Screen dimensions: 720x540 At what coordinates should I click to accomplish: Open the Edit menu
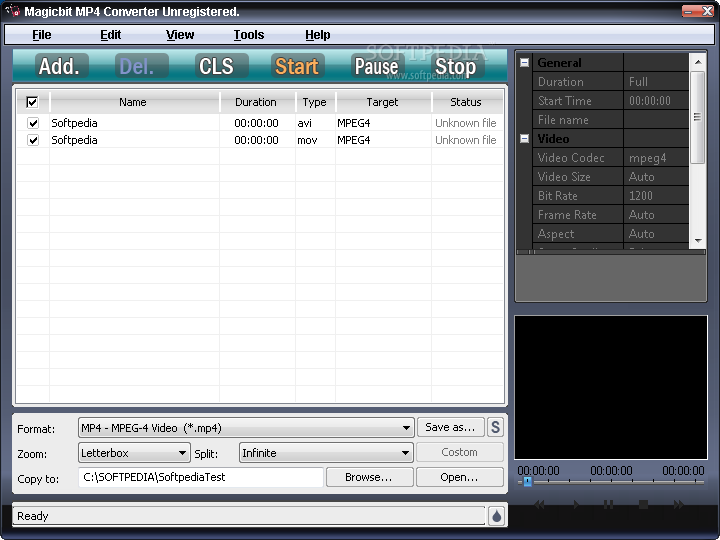tap(111, 35)
